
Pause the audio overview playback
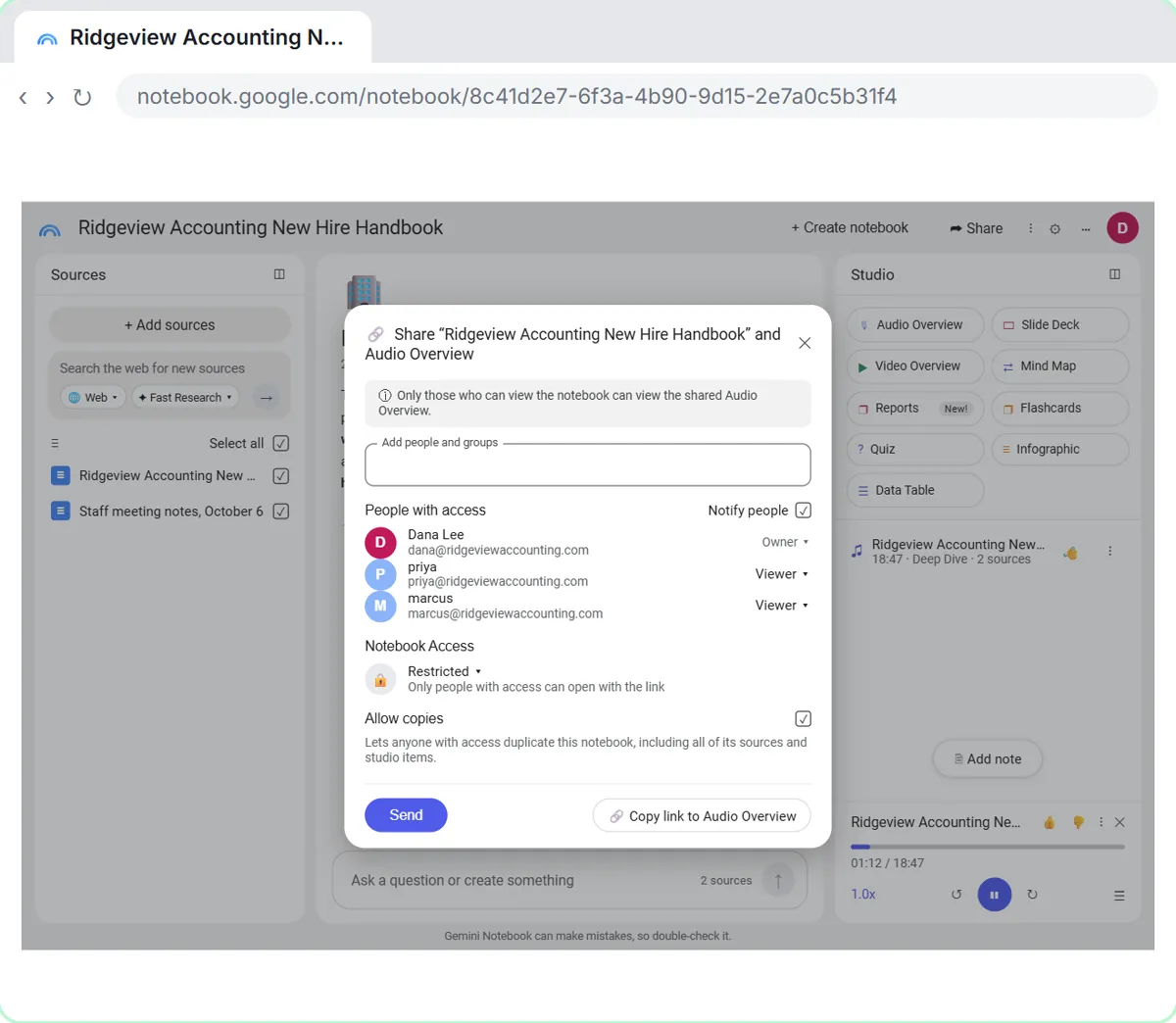(994, 895)
